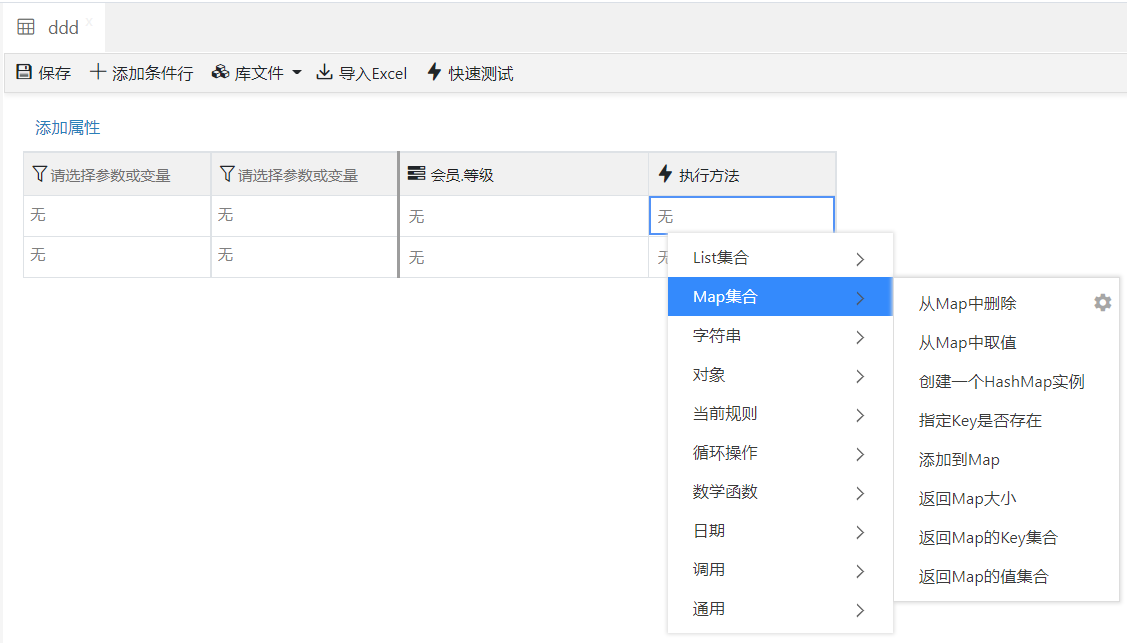Click the quick test lightning icon
The image size is (1127, 643).
pos(434,72)
